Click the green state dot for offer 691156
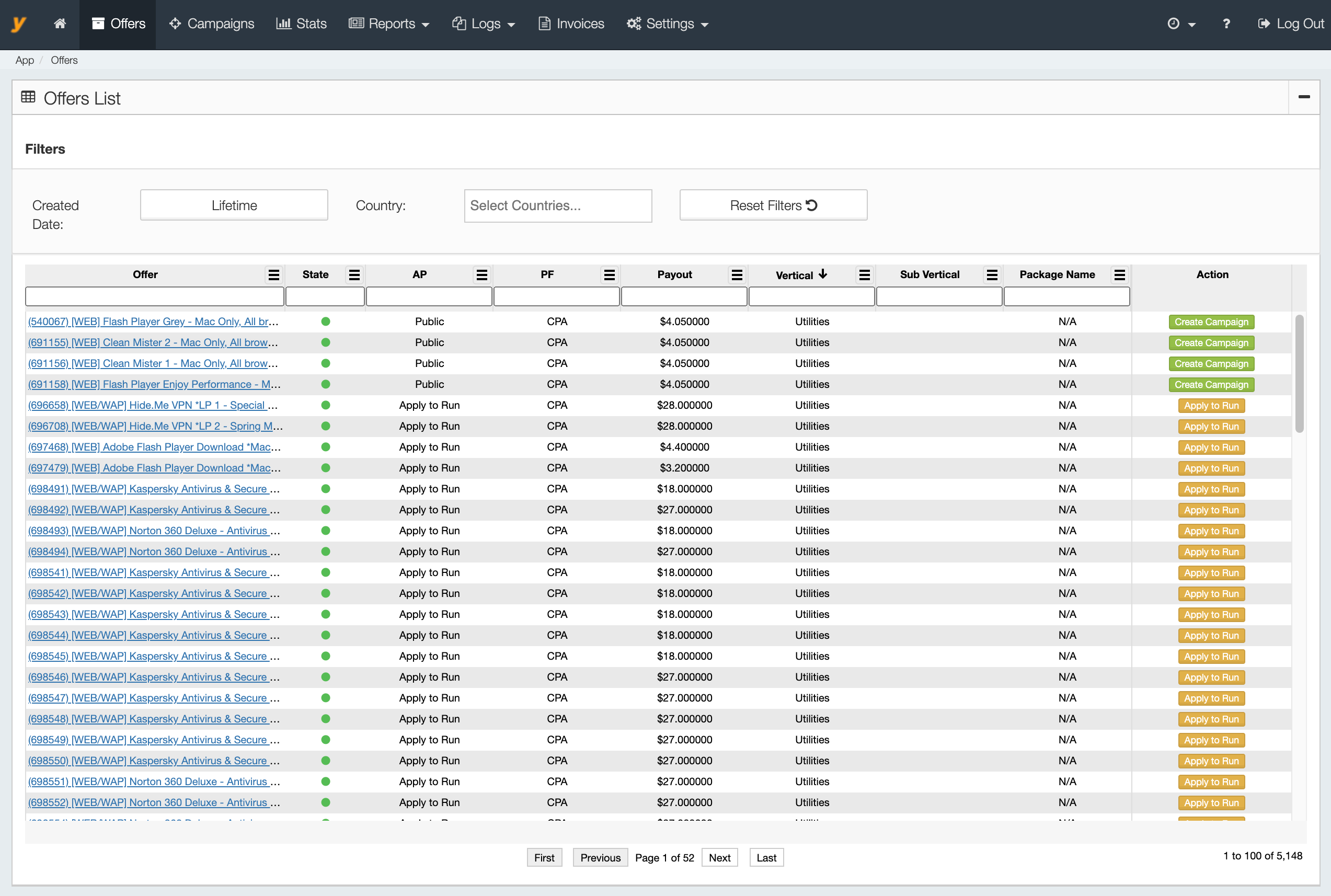This screenshot has height=896, width=1331. [326, 363]
